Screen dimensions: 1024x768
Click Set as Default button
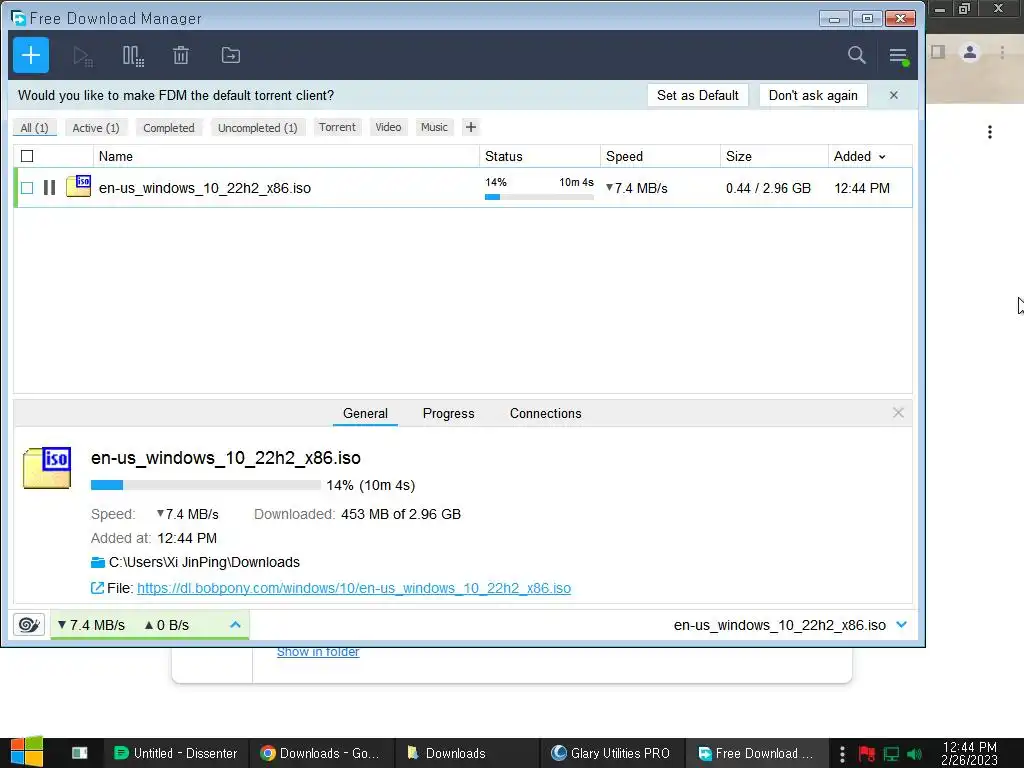(x=697, y=95)
